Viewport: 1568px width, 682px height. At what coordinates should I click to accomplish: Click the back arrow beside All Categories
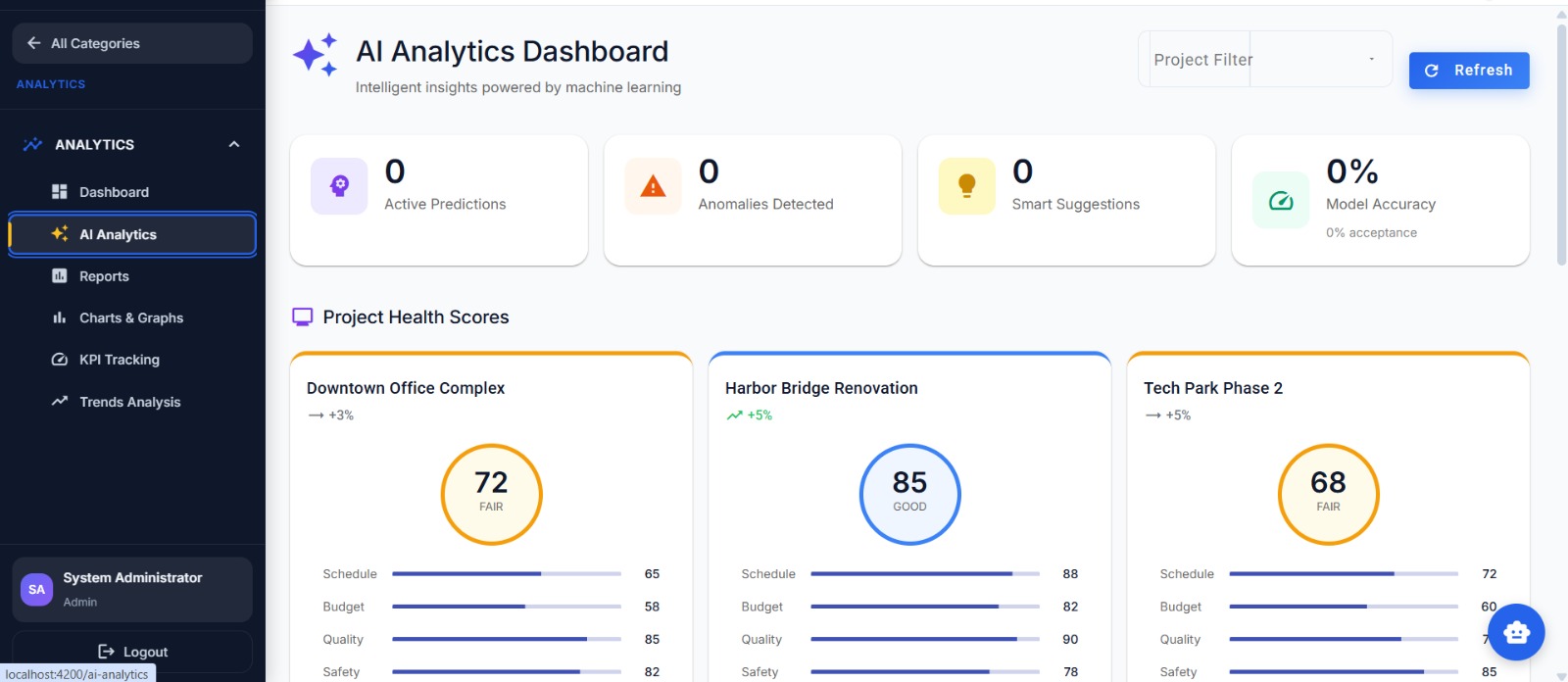point(33,43)
